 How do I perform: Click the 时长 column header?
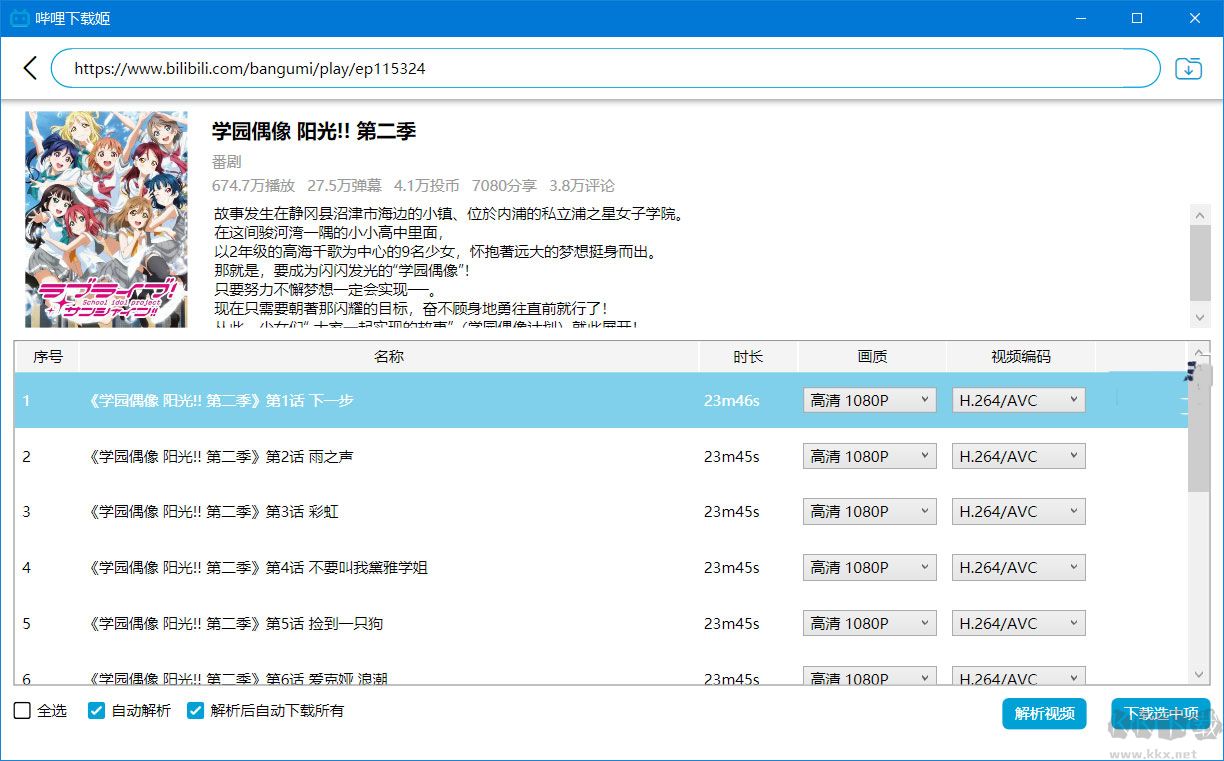tap(748, 356)
